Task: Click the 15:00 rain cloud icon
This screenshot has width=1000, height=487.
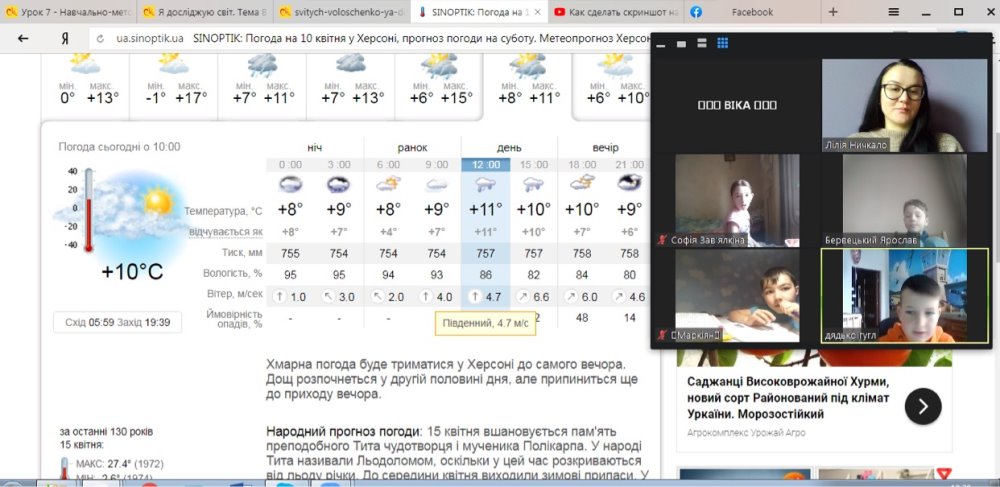Action: click(533, 184)
